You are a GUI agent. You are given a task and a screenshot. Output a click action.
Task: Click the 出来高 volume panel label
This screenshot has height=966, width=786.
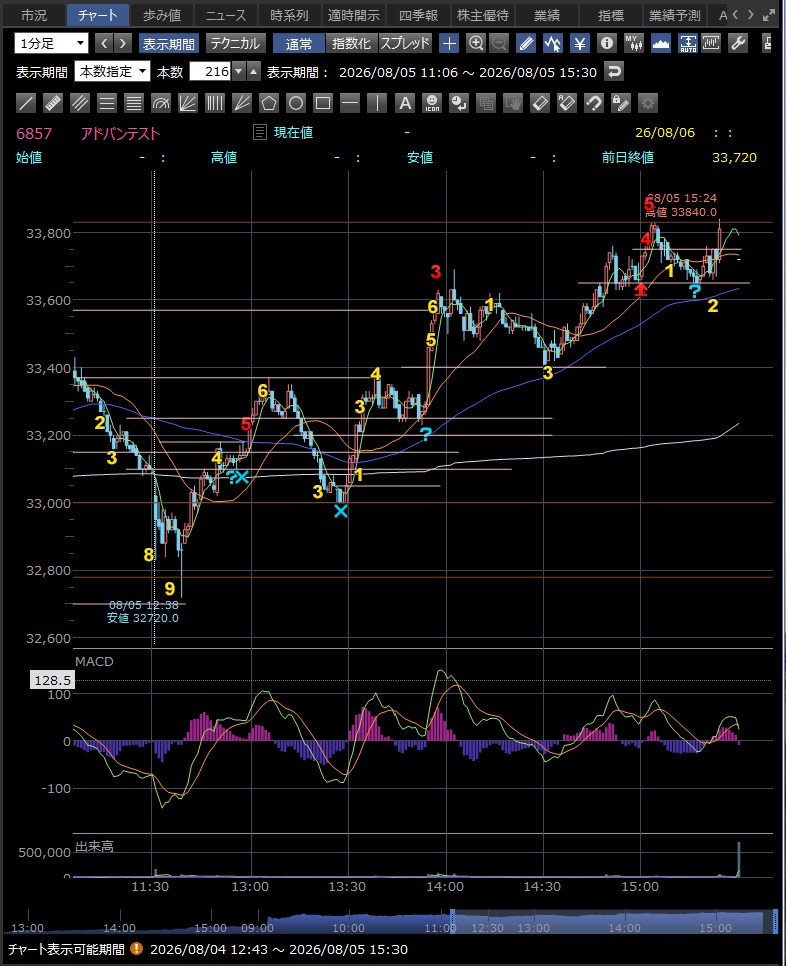(94, 846)
